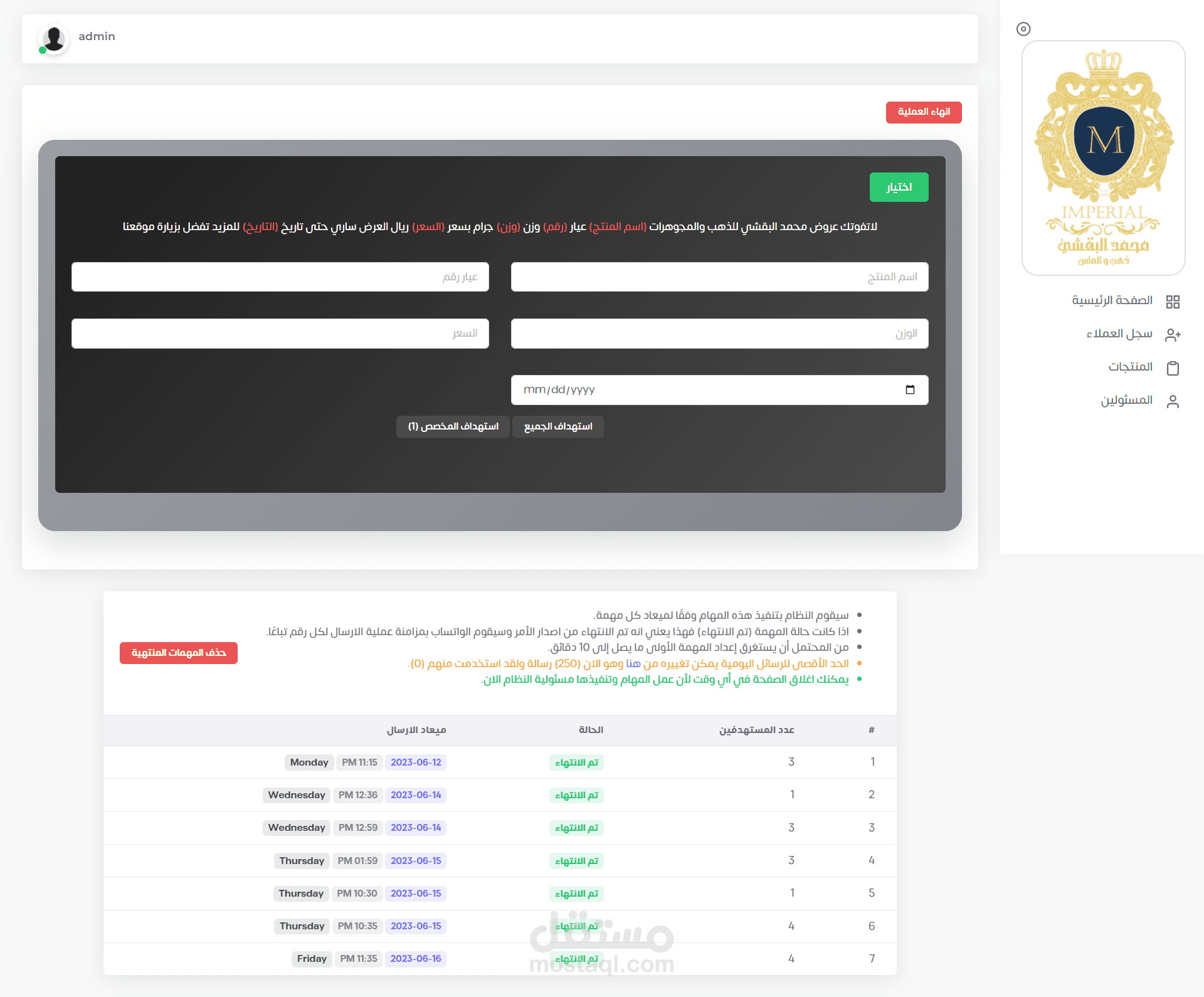
Task: Open the calendar picker icon in date field
Action: pos(910,389)
